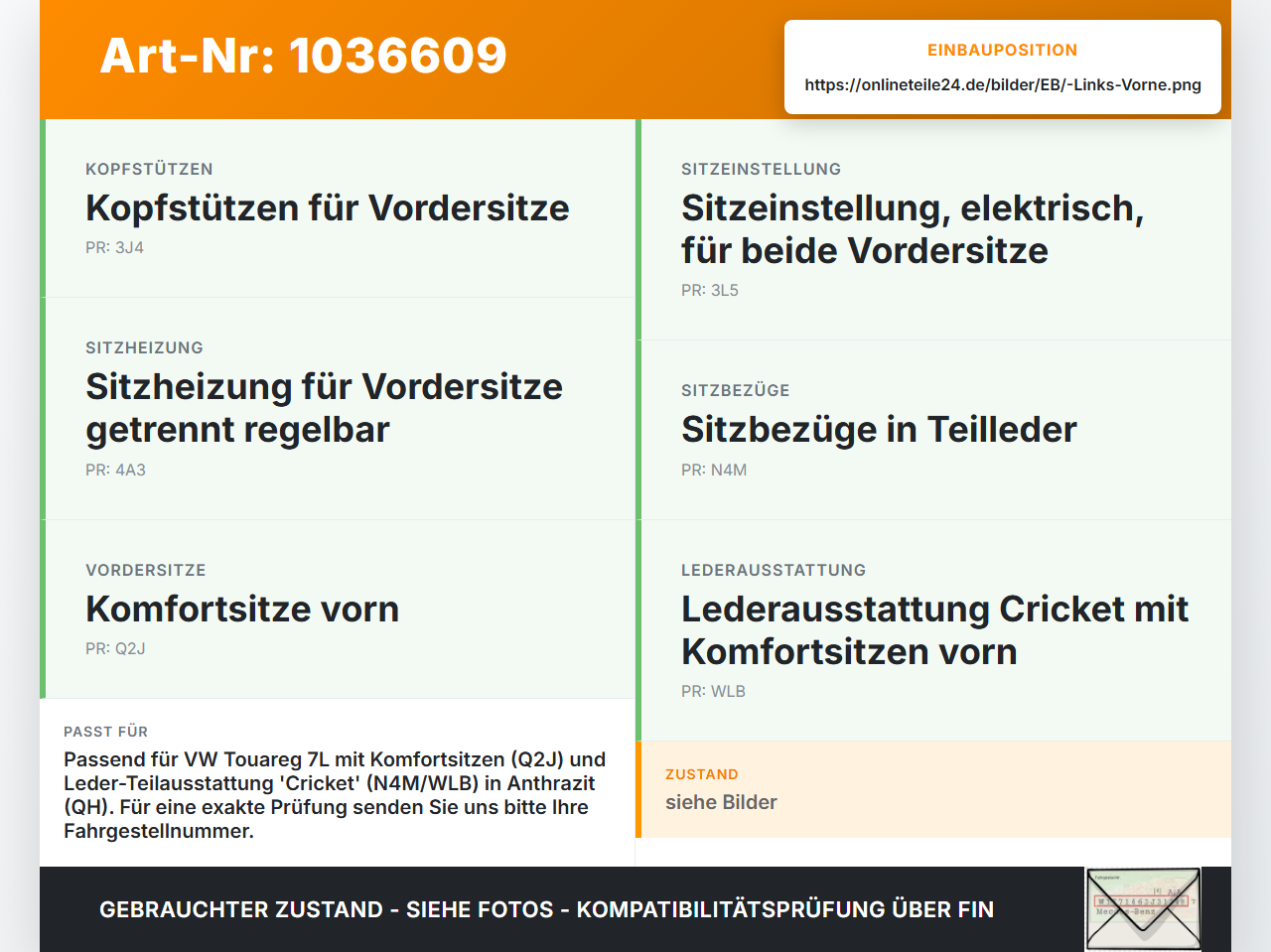Click the PR: 3L5 code label
Viewport: 1271px width, 952px height.
(710, 291)
